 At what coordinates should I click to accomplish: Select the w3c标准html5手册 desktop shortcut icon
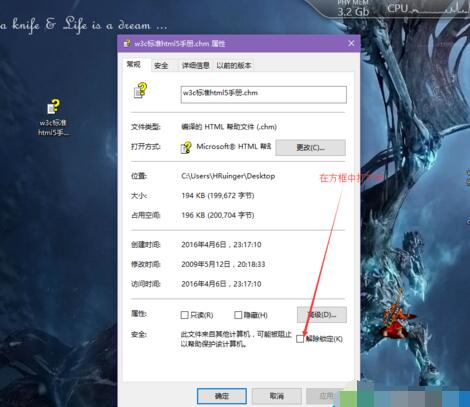click(x=53, y=117)
